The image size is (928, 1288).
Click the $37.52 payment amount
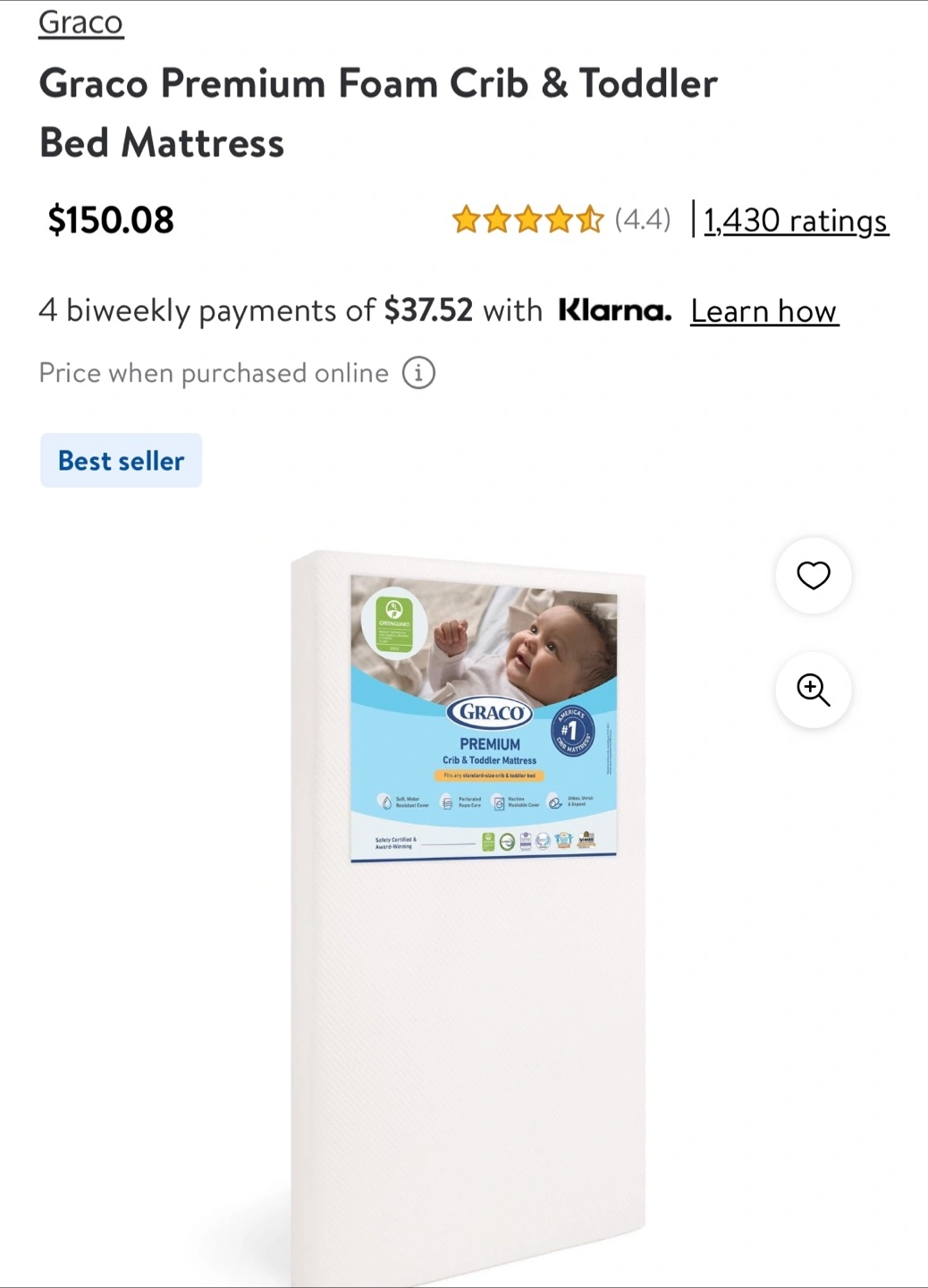(428, 310)
